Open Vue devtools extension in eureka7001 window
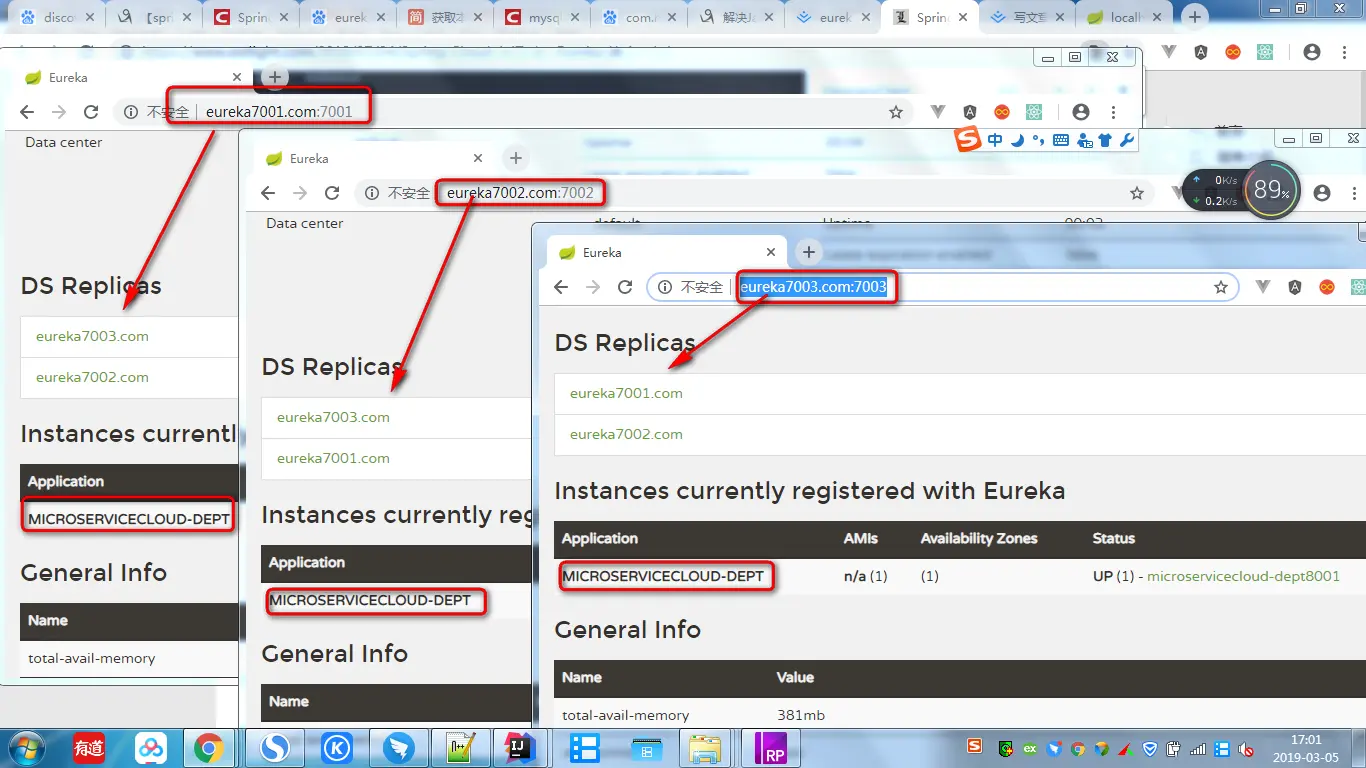Image resolution: width=1366 pixels, height=768 pixels. 938,112
